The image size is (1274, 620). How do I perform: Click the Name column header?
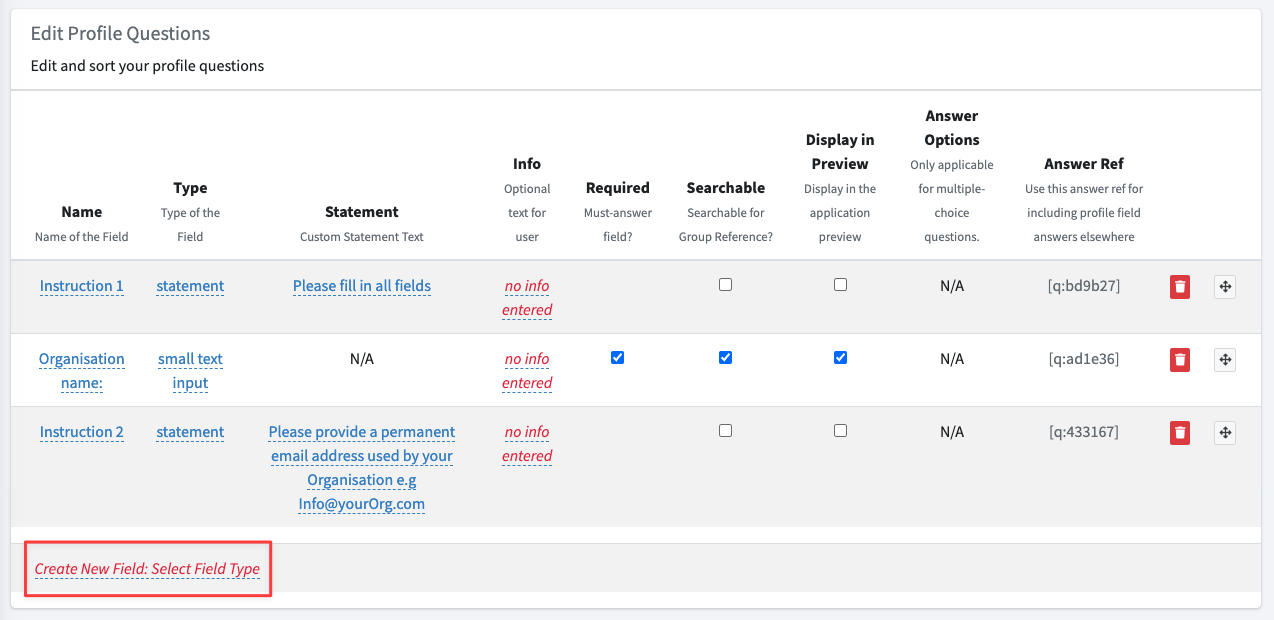point(82,212)
